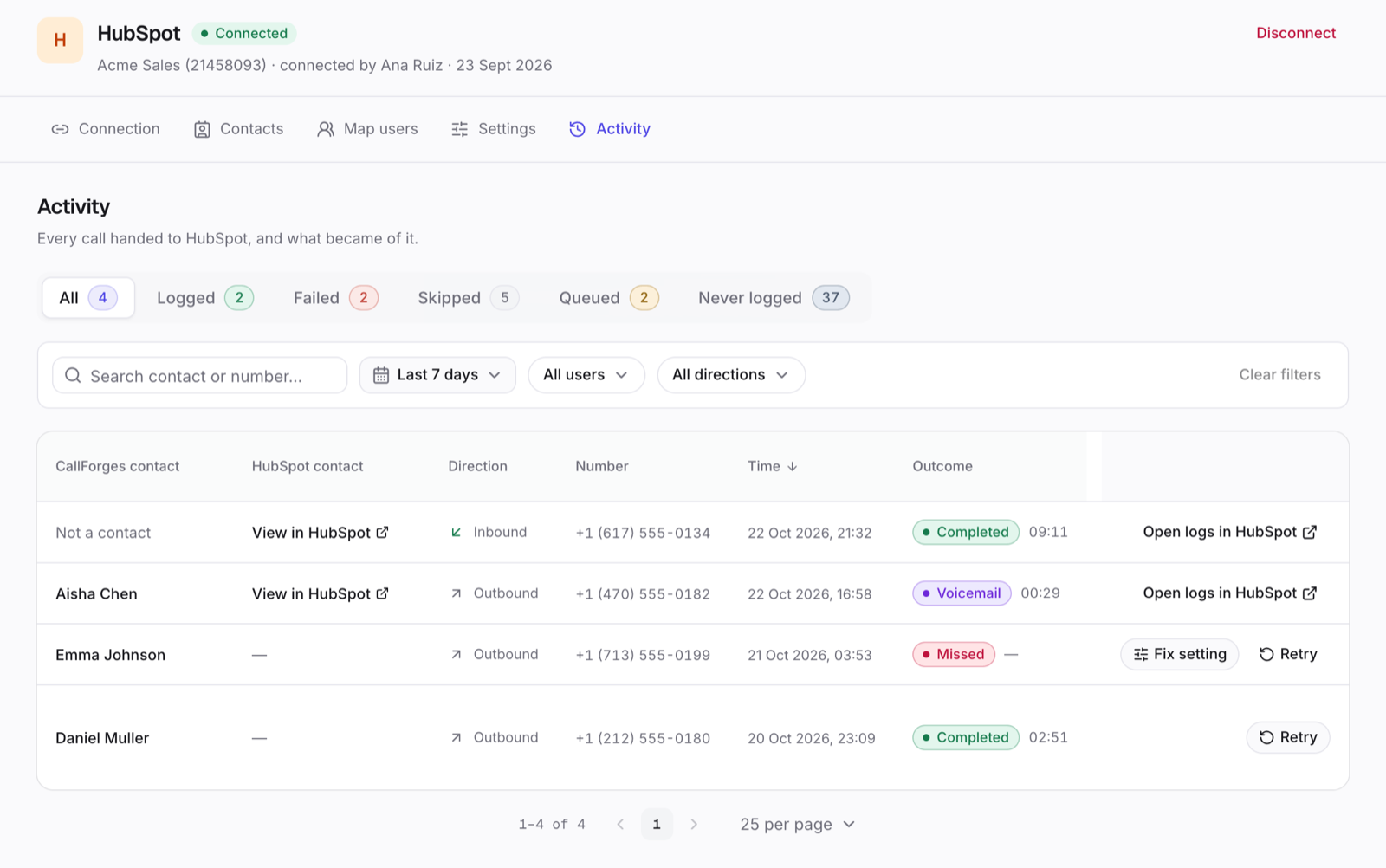Click external link icon in Aisha Chen's View in HubSpot
The height and width of the screenshot is (868, 1386).
[x=382, y=593]
